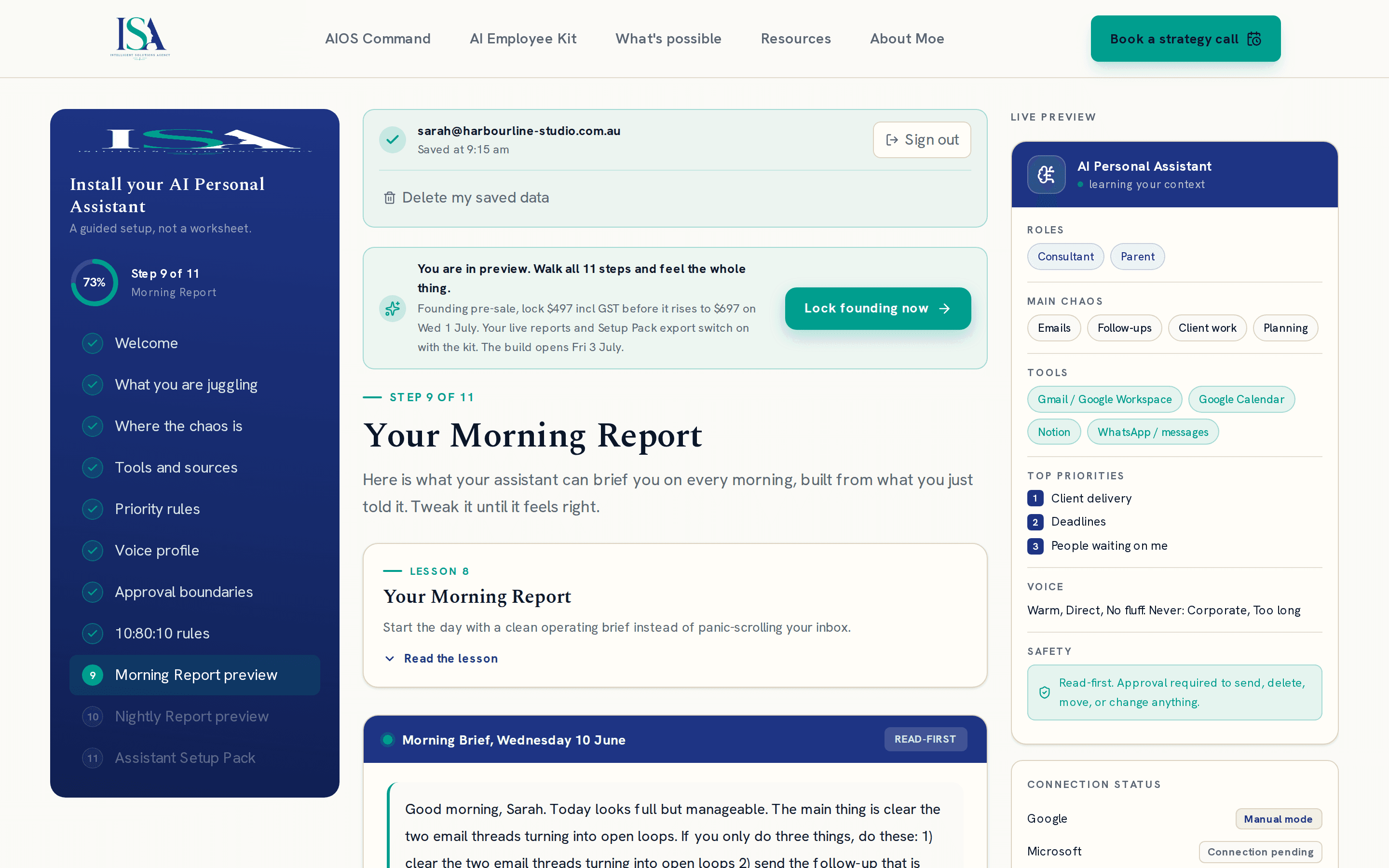Go to Where the chaos is step
This screenshot has height=868, width=1389.
pos(194,426)
